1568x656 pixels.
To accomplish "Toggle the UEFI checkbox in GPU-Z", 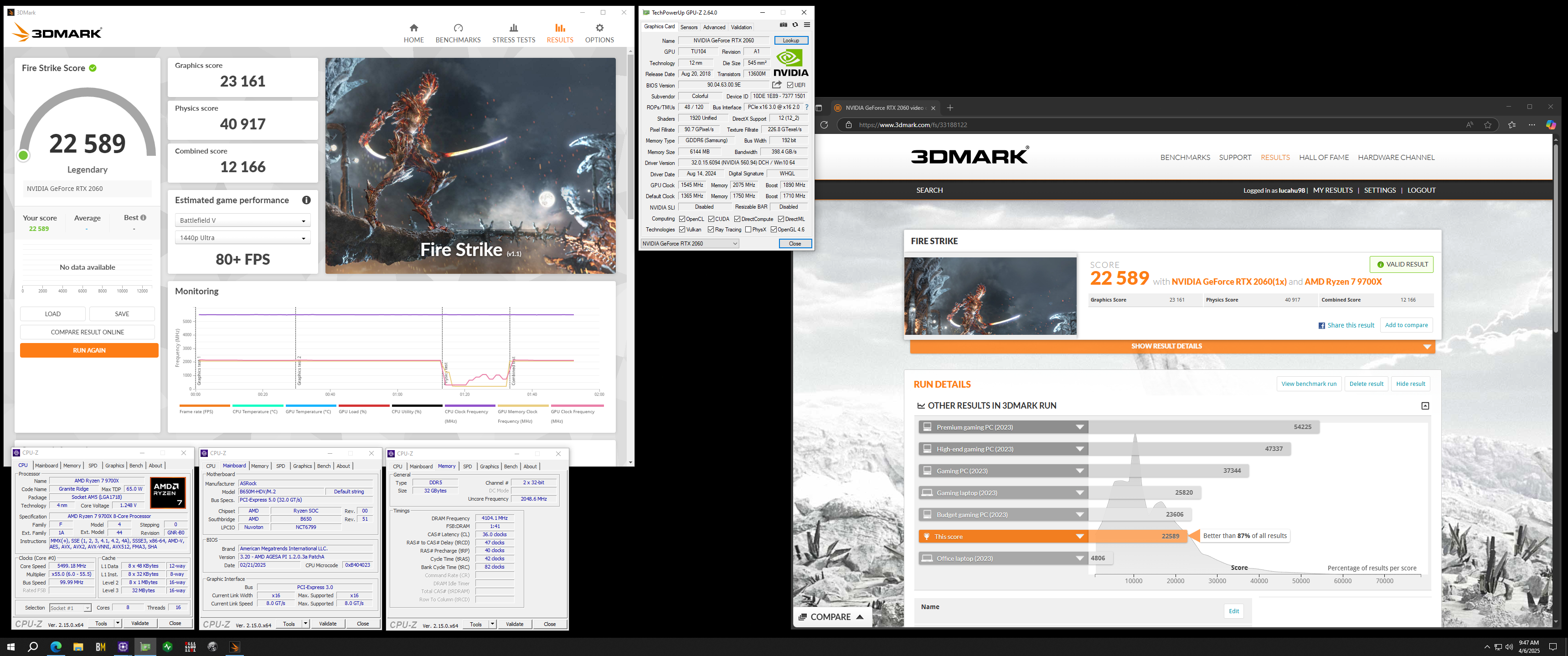I will pyautogui.click(x=789, y=85).
